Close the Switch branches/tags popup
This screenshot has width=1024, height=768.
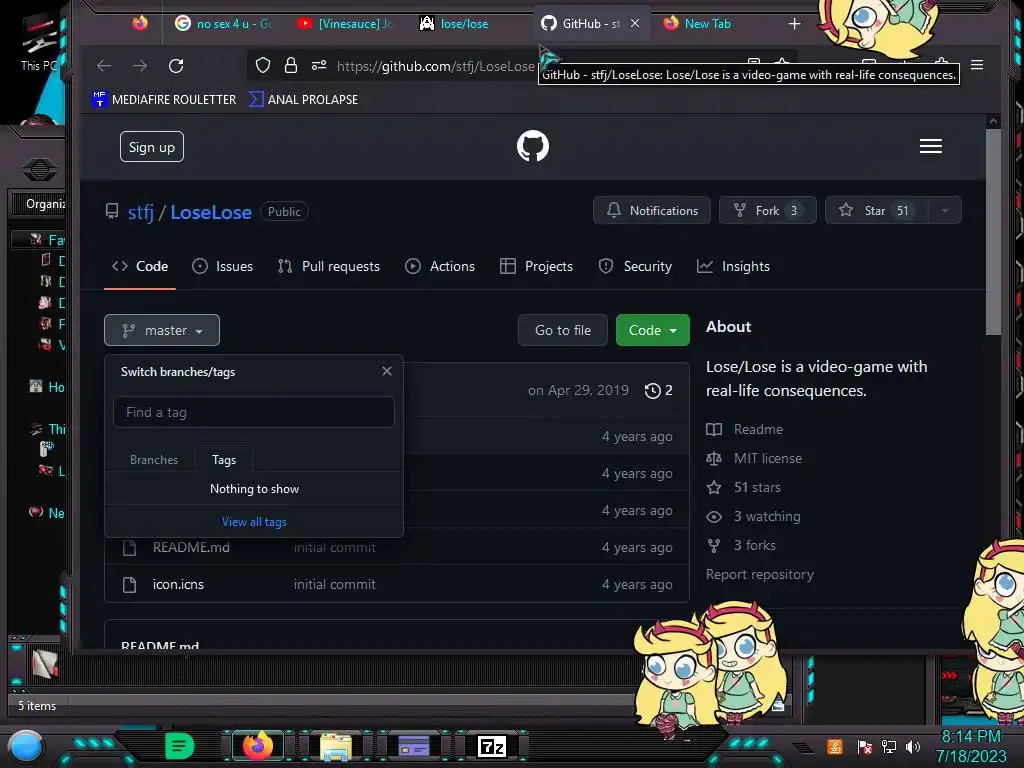[x=387, y=371]
